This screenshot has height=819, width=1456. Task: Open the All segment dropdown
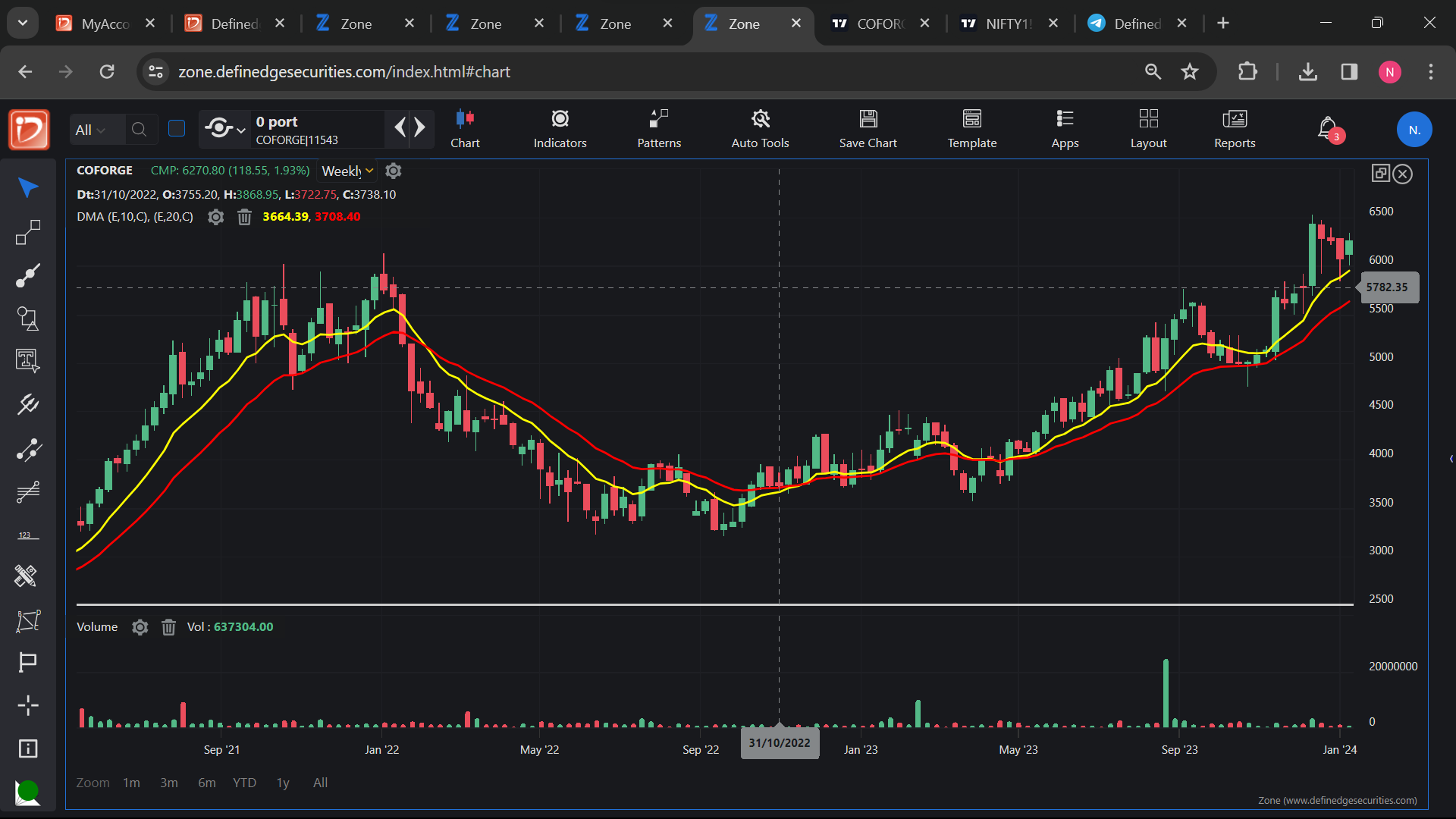90,130
